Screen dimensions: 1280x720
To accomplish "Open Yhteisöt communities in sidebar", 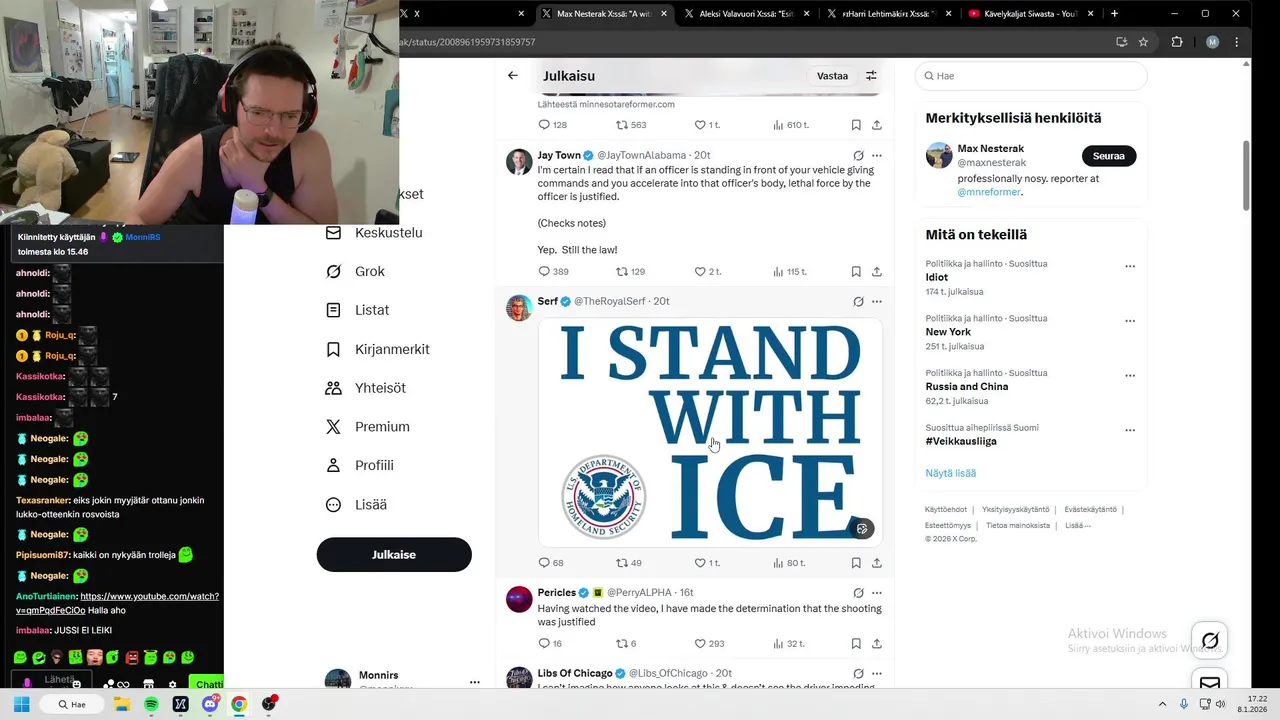I will coord(366,388).
